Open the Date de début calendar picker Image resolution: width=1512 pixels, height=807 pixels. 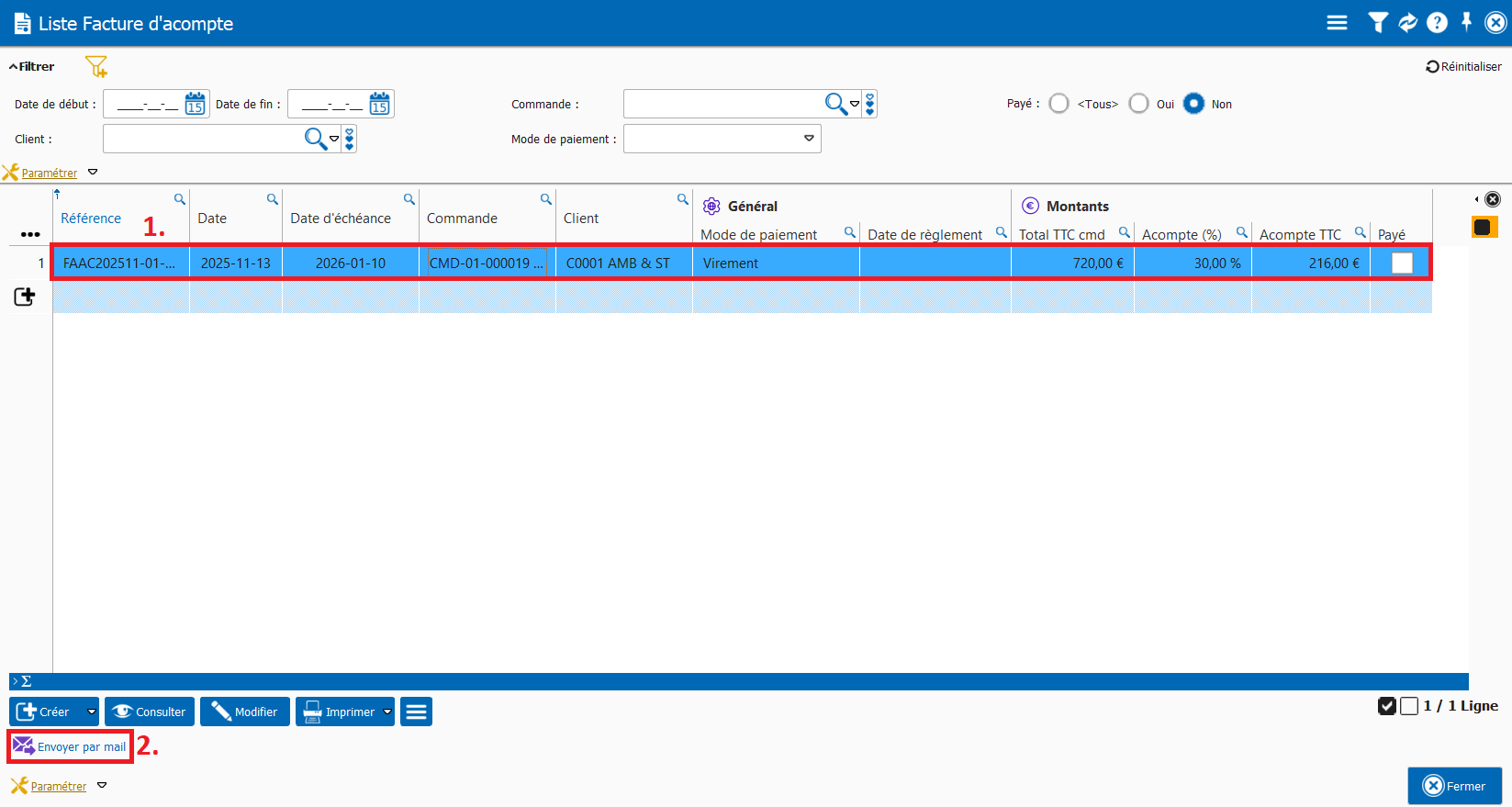195,104
